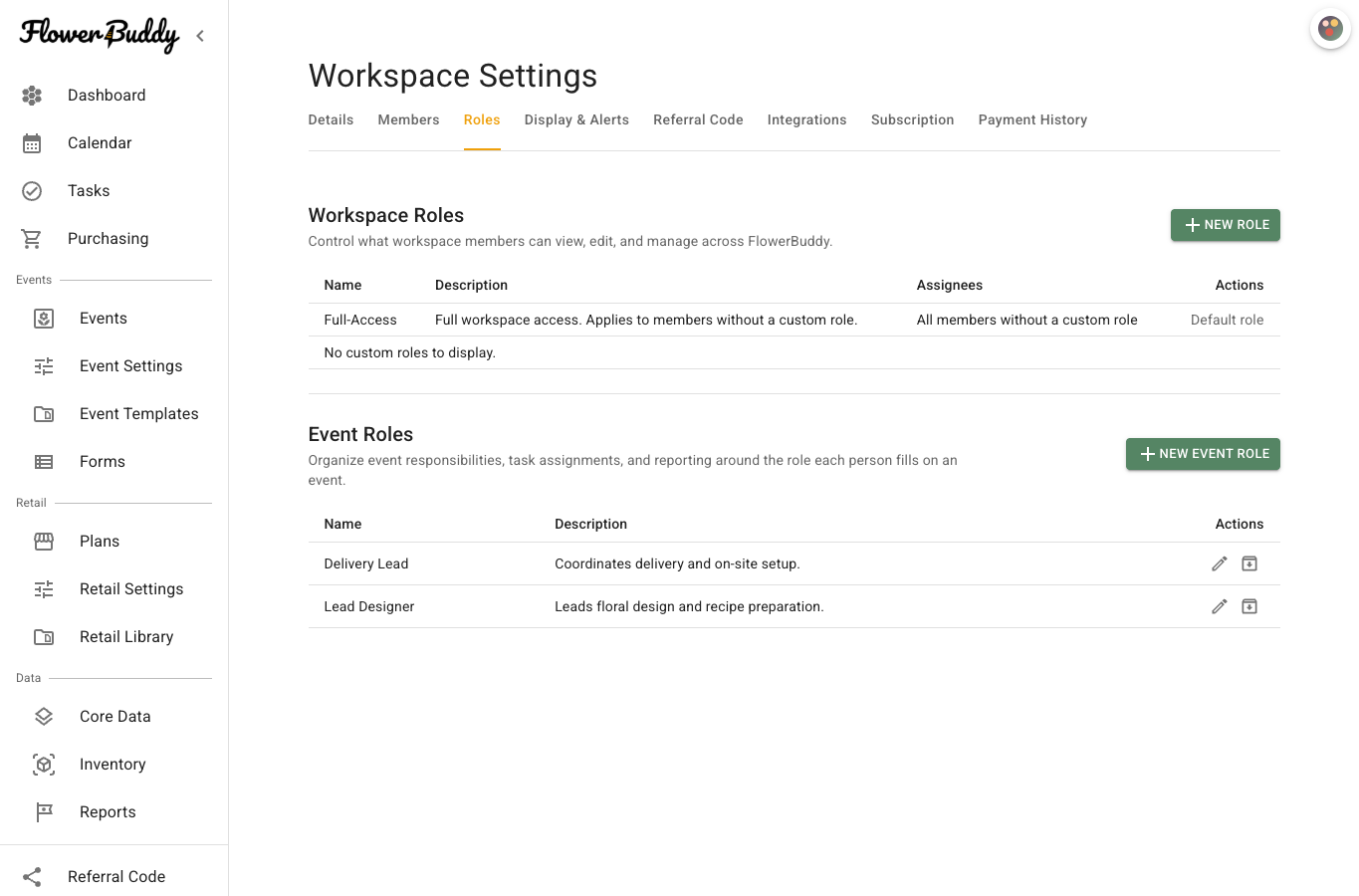The image size is (1359, 896).
Task: Switch to the Members tab
Action: tap(408, 120)
